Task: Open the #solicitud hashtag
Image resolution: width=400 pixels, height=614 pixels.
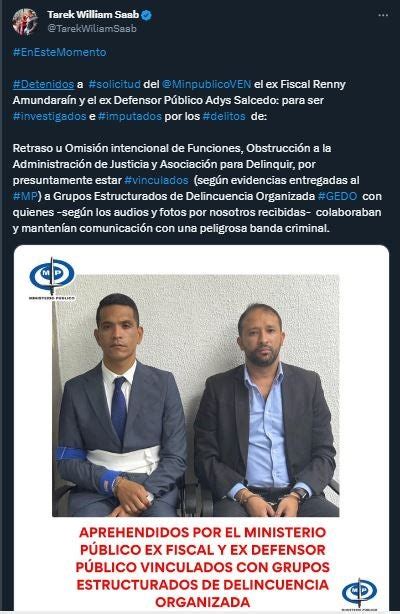Action: tap(114, 84)
